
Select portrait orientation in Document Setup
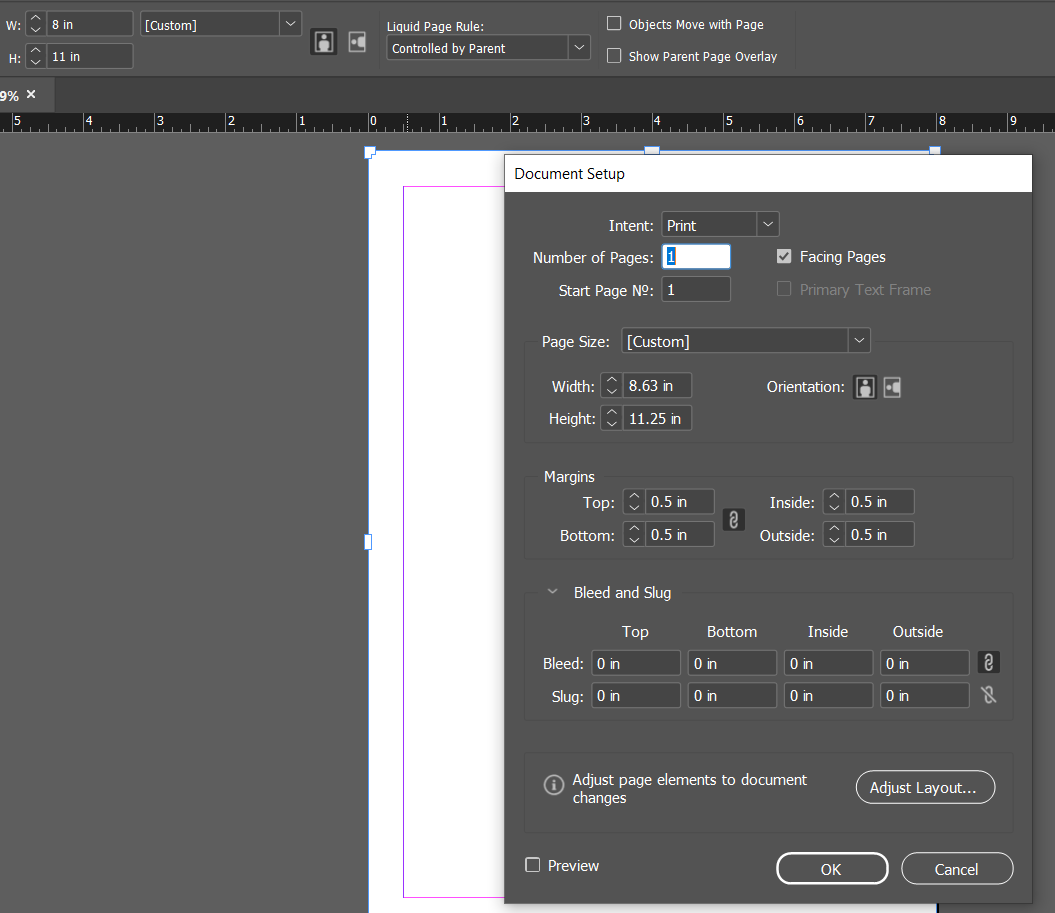[864, 387]
